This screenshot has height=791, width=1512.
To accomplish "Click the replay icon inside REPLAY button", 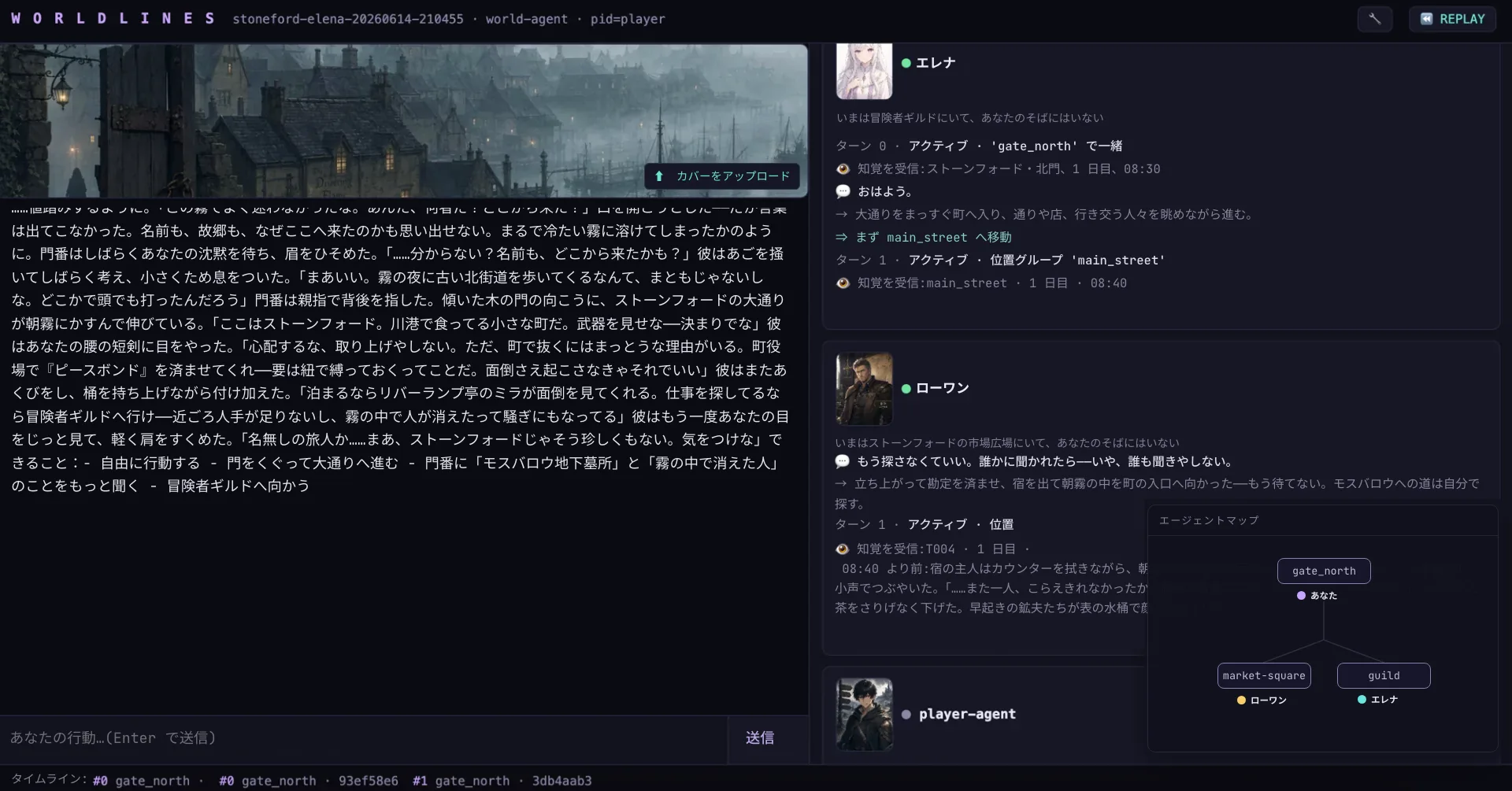I will 1426,19.
